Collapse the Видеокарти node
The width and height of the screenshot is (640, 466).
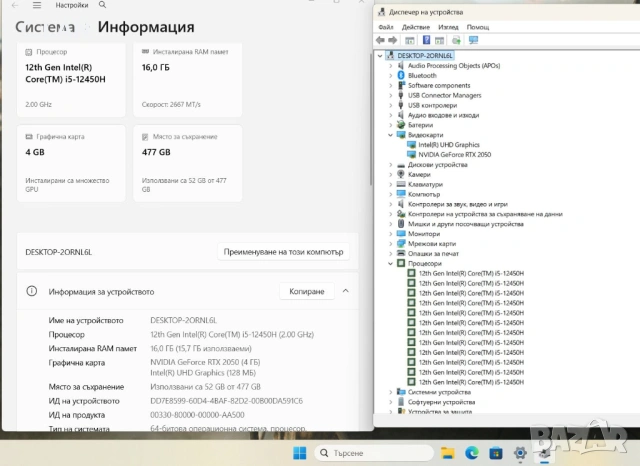[x=391, y=135]
